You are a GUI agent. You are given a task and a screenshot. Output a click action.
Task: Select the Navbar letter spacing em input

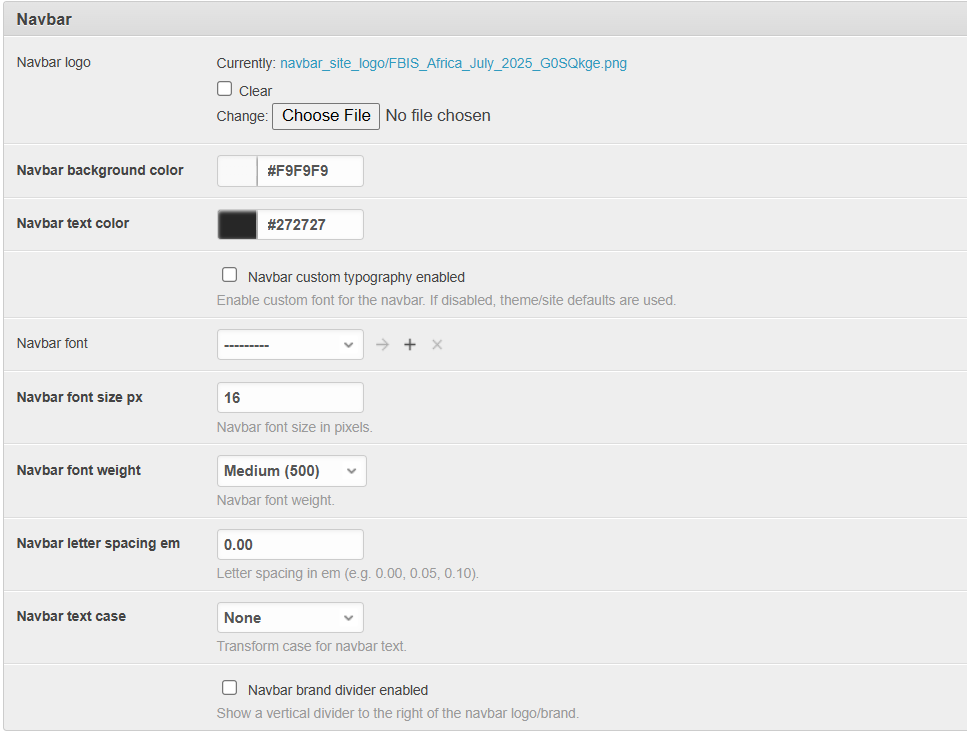tap(290, 545)
